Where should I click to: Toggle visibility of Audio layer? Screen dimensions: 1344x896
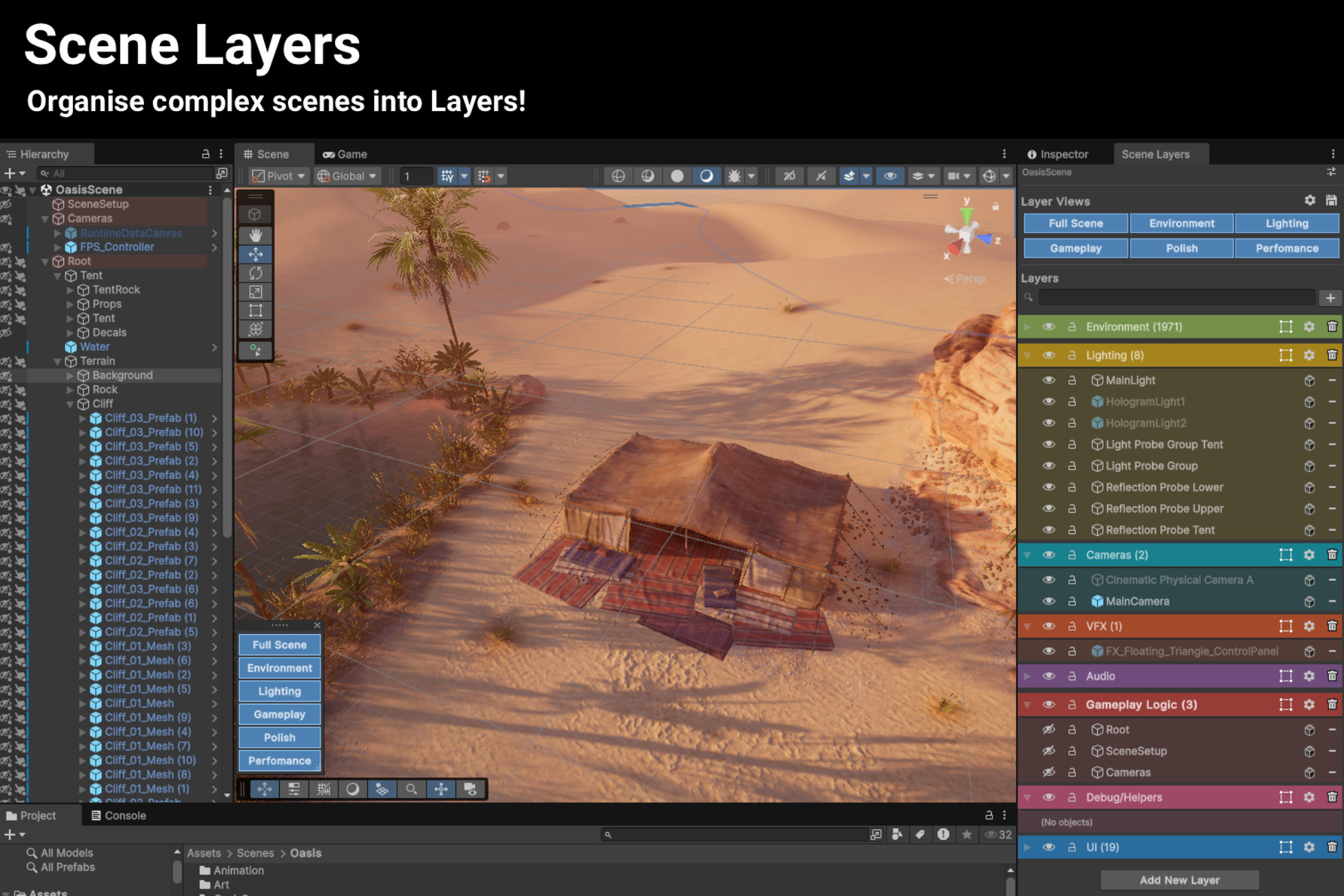(x=1048, y=676)
